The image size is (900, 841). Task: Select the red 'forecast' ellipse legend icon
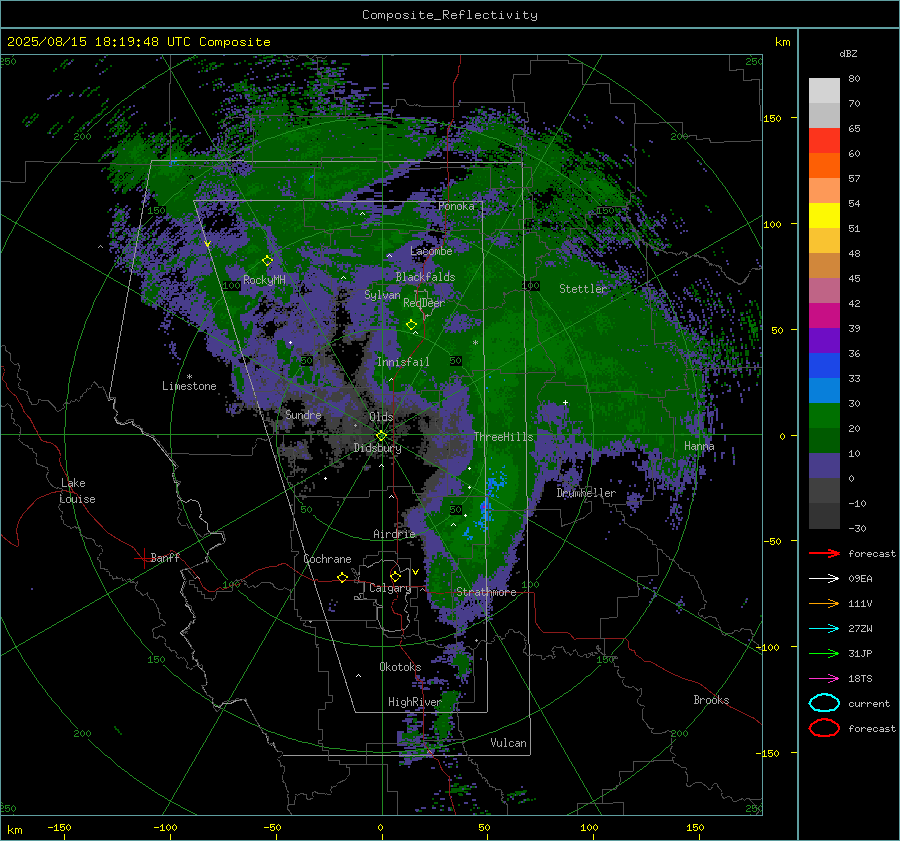point(824,728)
